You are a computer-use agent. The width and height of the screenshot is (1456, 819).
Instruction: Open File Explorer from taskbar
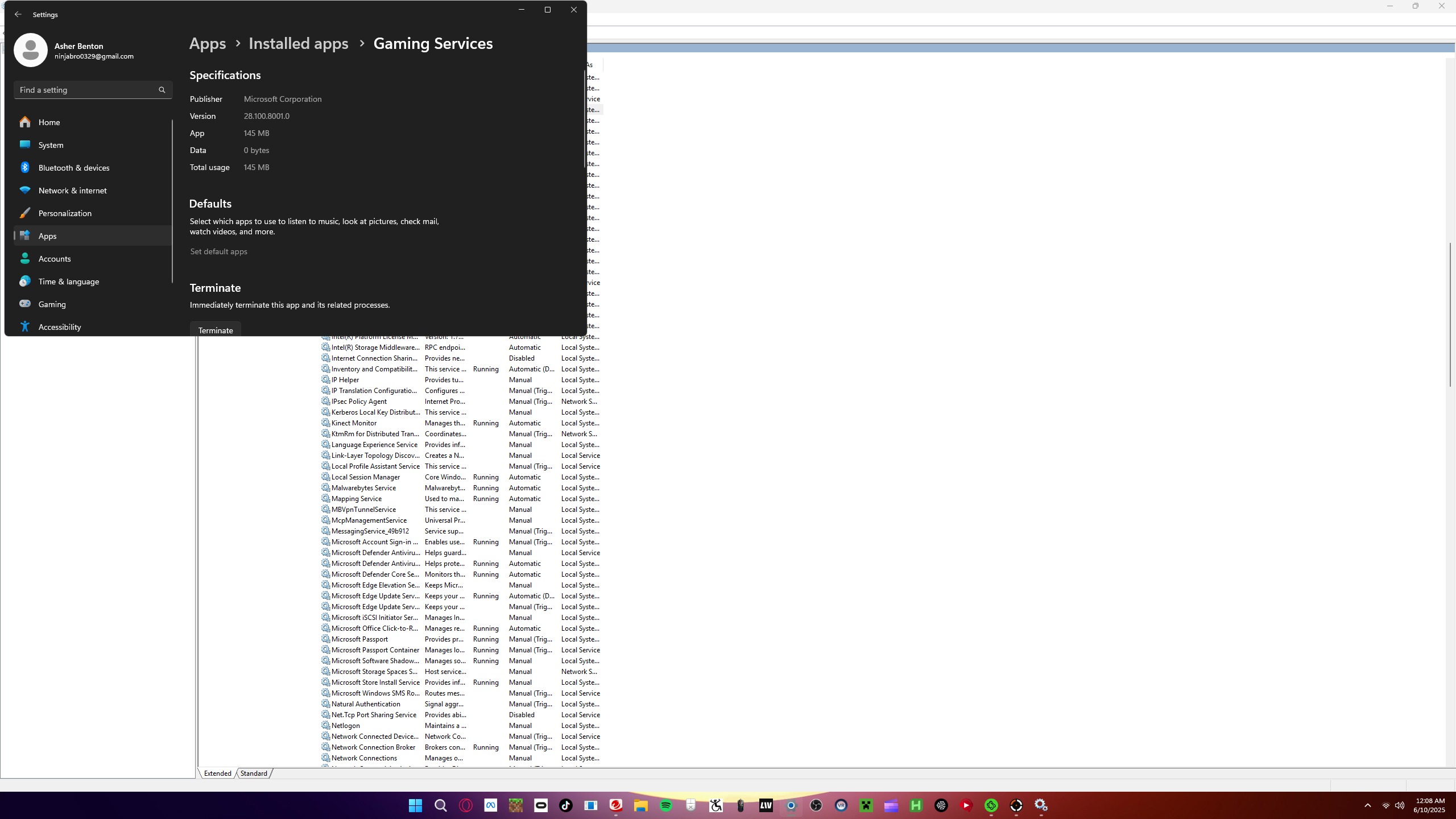(640, 805)
